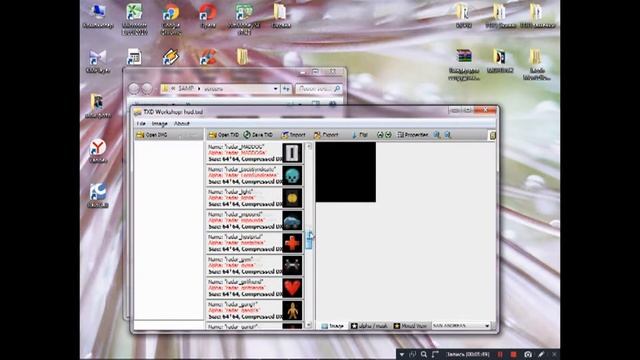Open the Computer desktop icon

pos(98,16)
